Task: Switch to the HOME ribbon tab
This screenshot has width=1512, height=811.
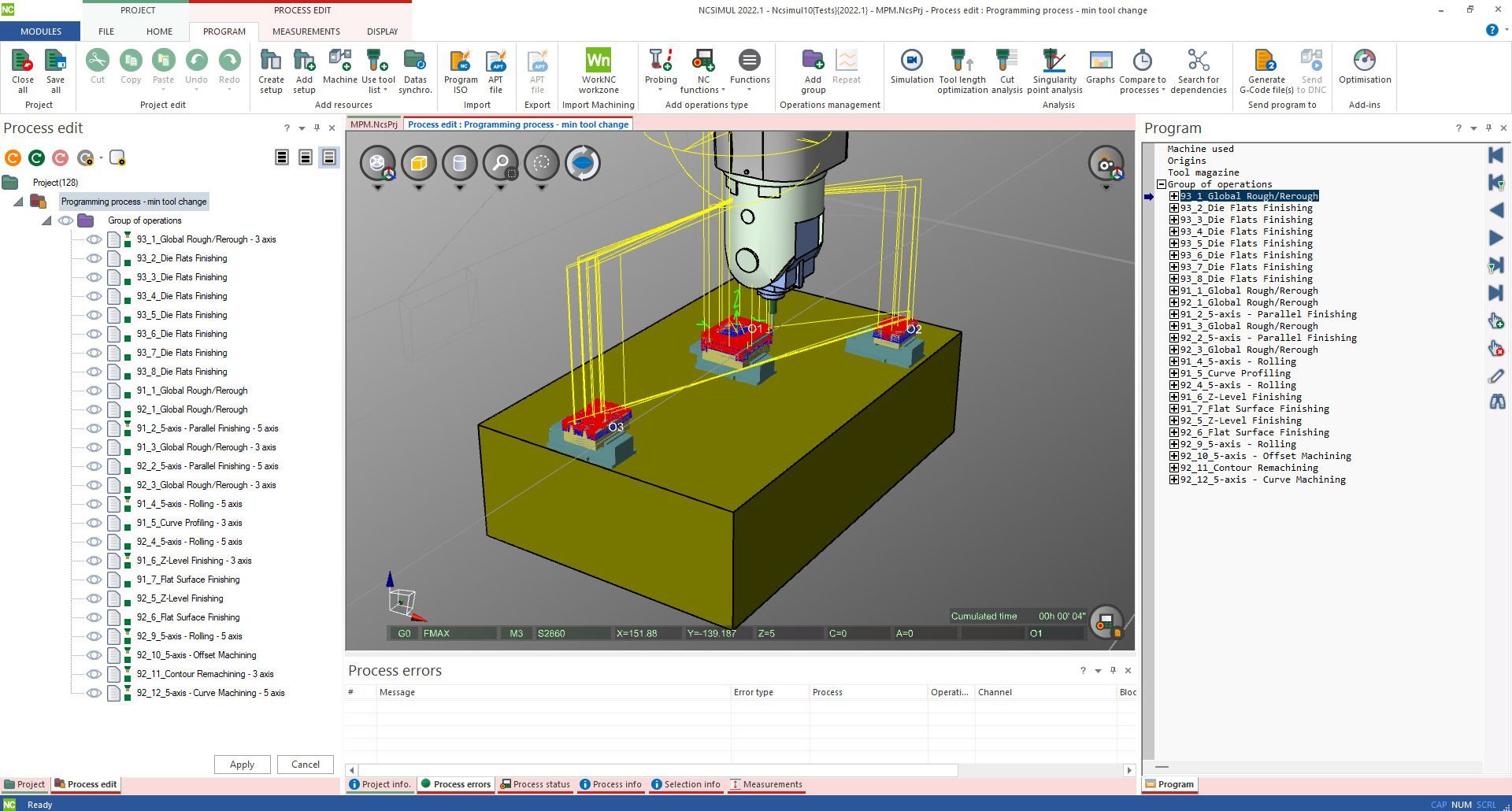Action: [159, 31]
